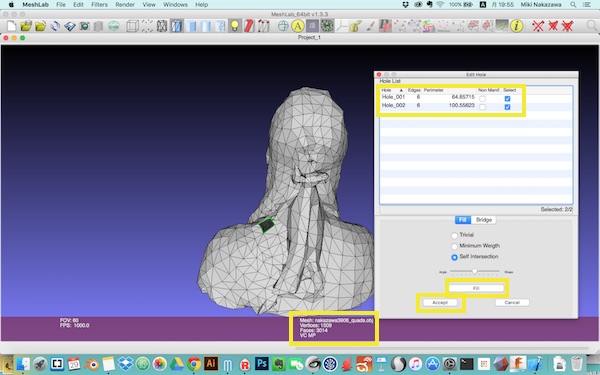
Task: Open the Edit menu
Action: pos(78,5)
